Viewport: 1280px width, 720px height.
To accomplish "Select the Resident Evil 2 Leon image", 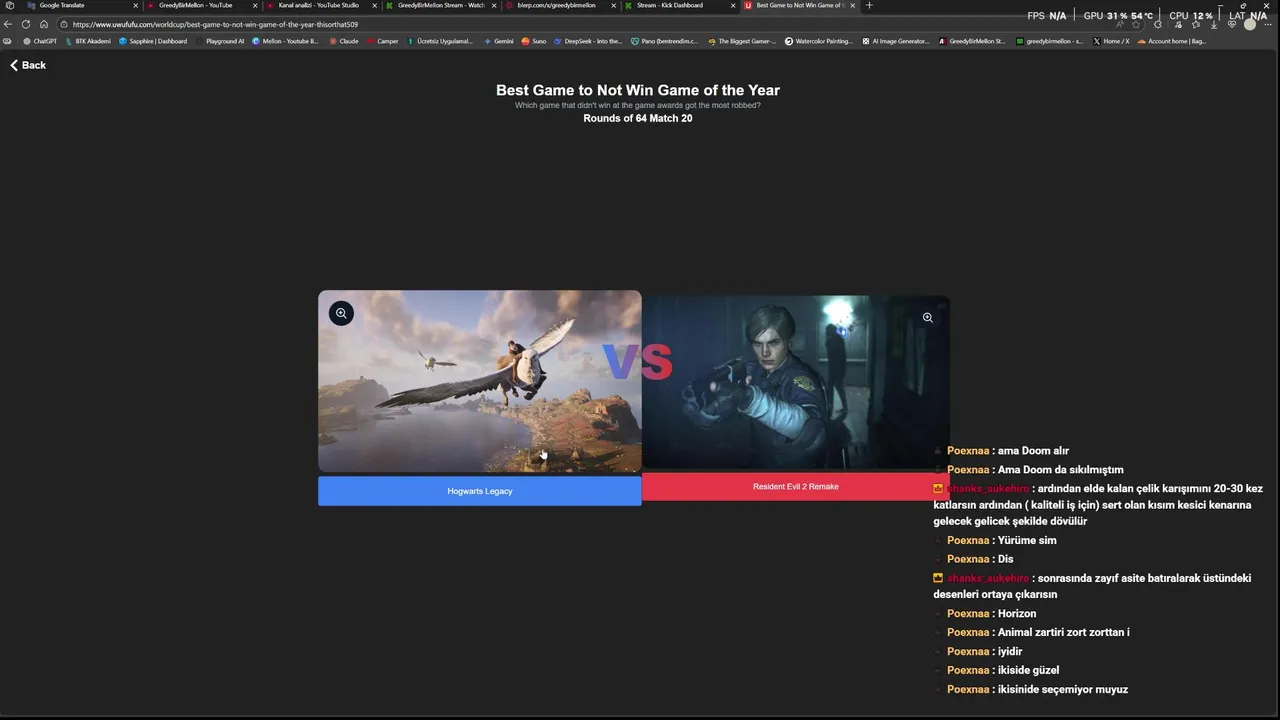I will [x=796, y=382].
